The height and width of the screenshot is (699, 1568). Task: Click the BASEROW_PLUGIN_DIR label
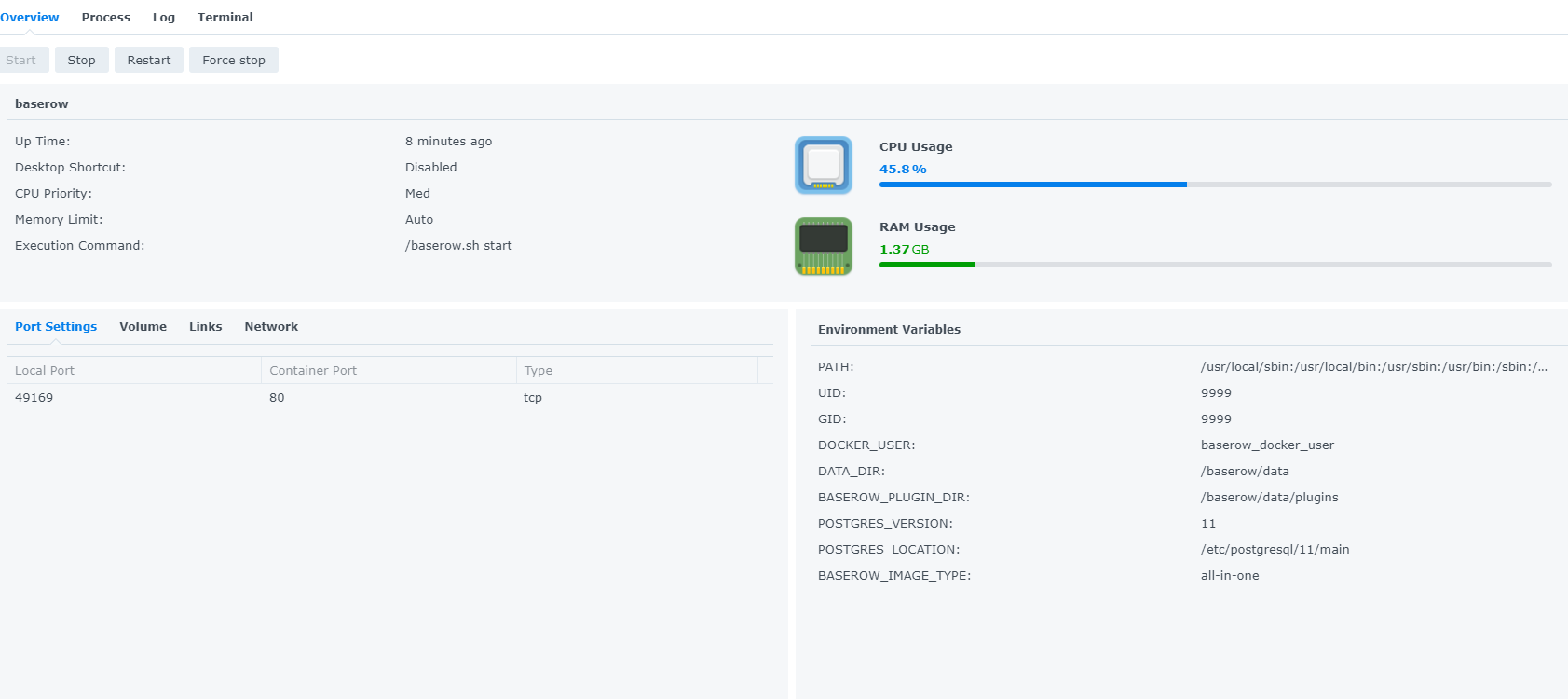pos(893,497)
